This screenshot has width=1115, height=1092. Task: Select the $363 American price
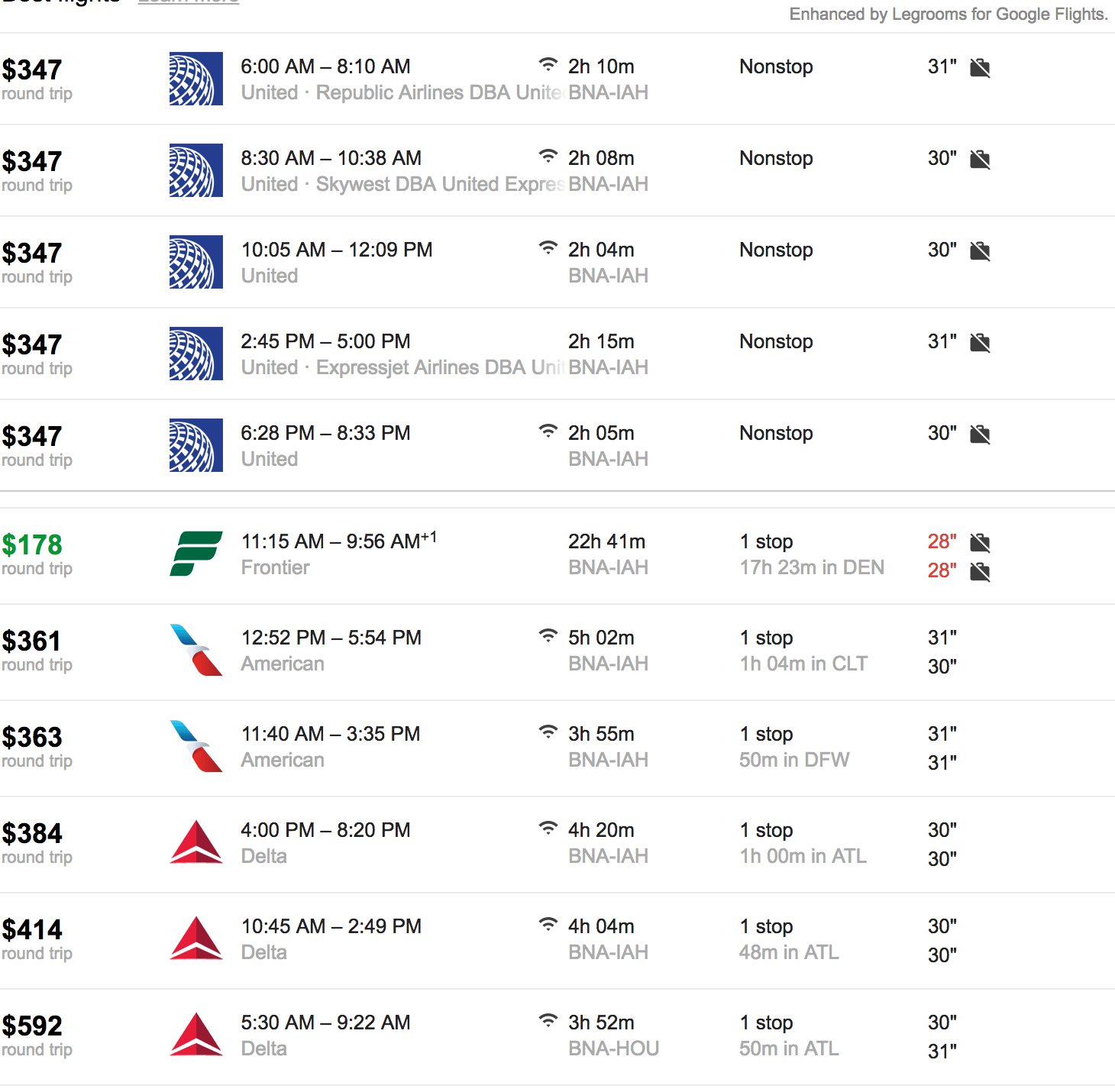coord(32,737)
